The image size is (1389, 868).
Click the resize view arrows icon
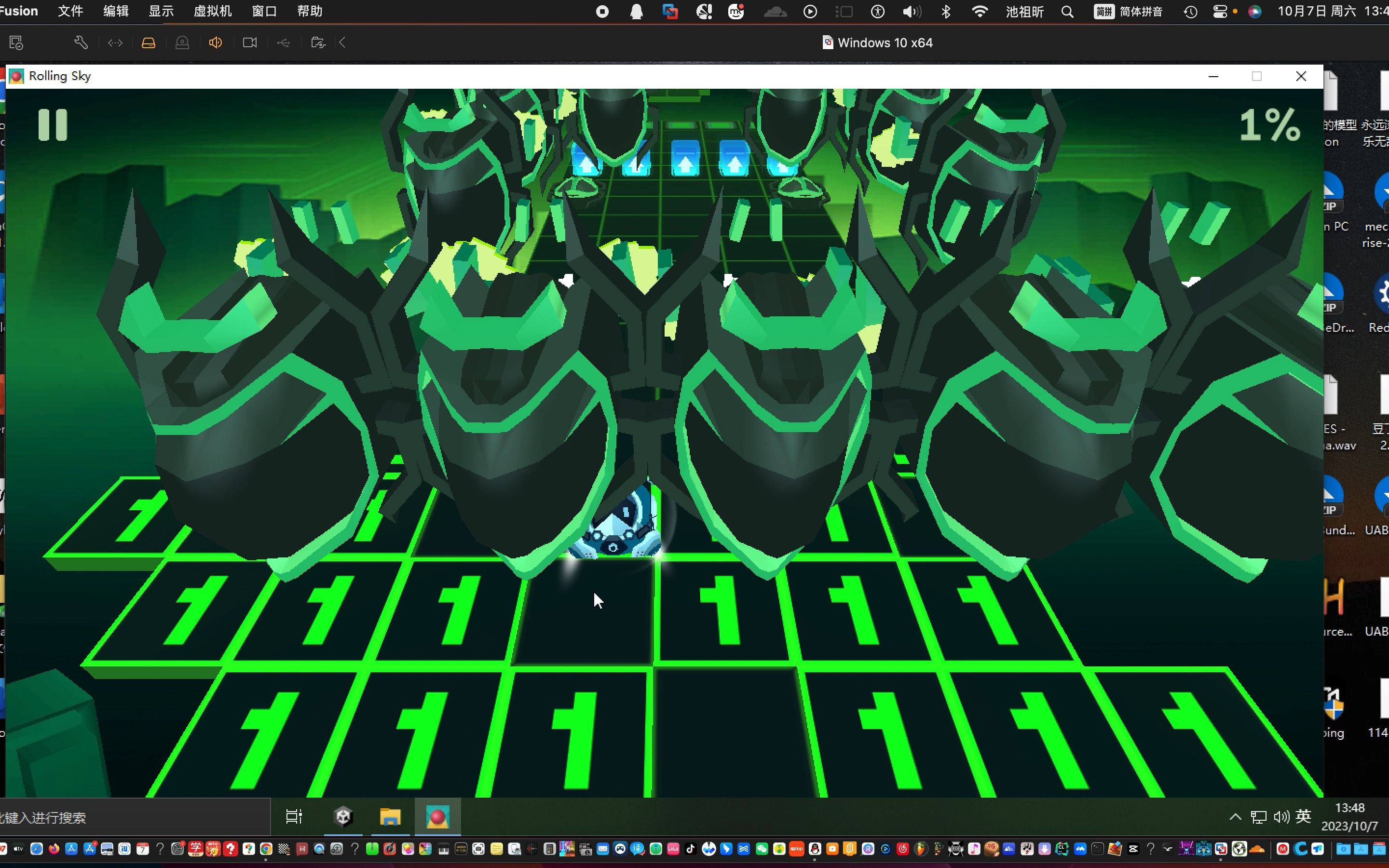click(115, 42)
